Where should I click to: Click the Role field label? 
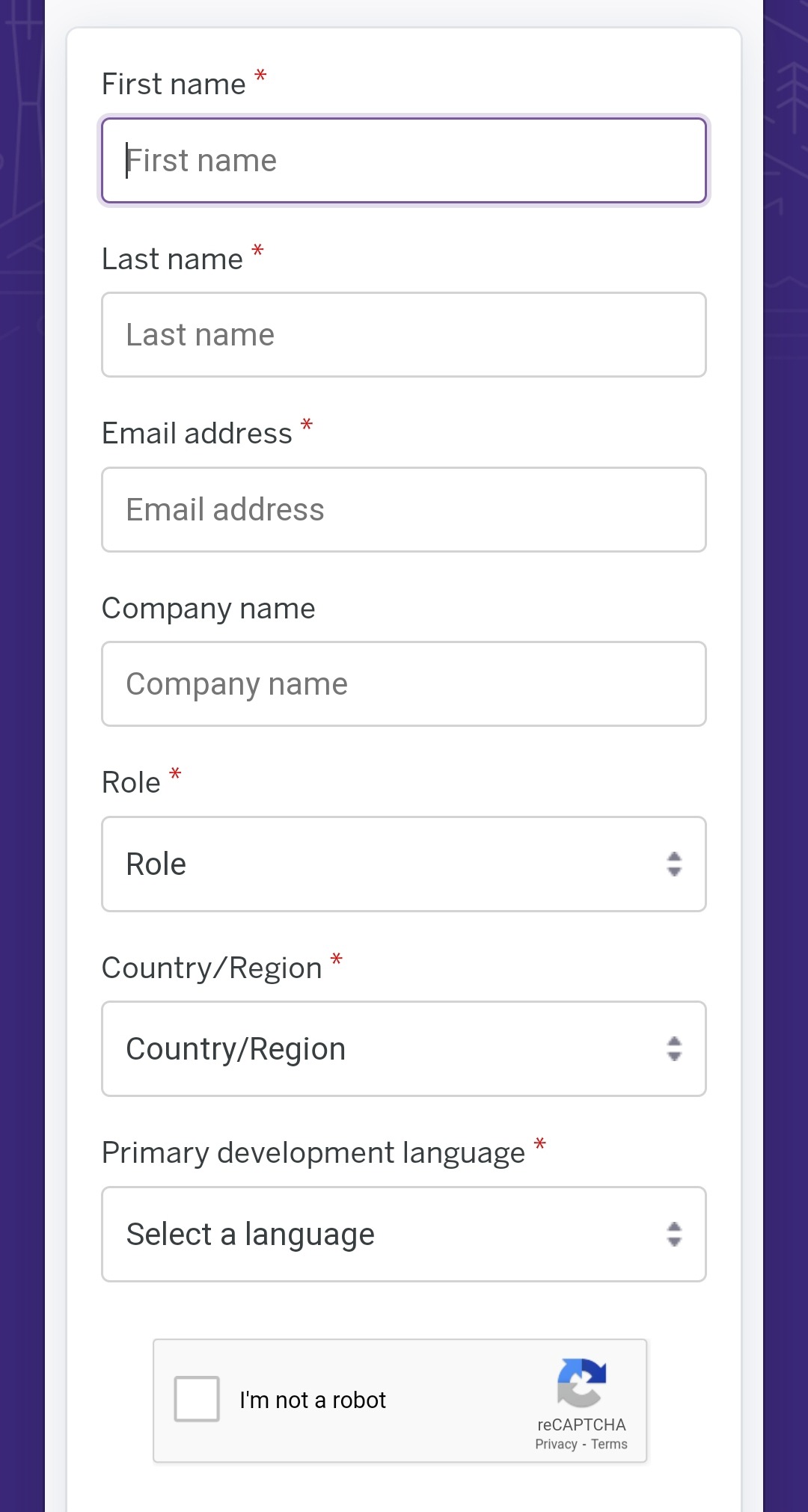(131, 782)
